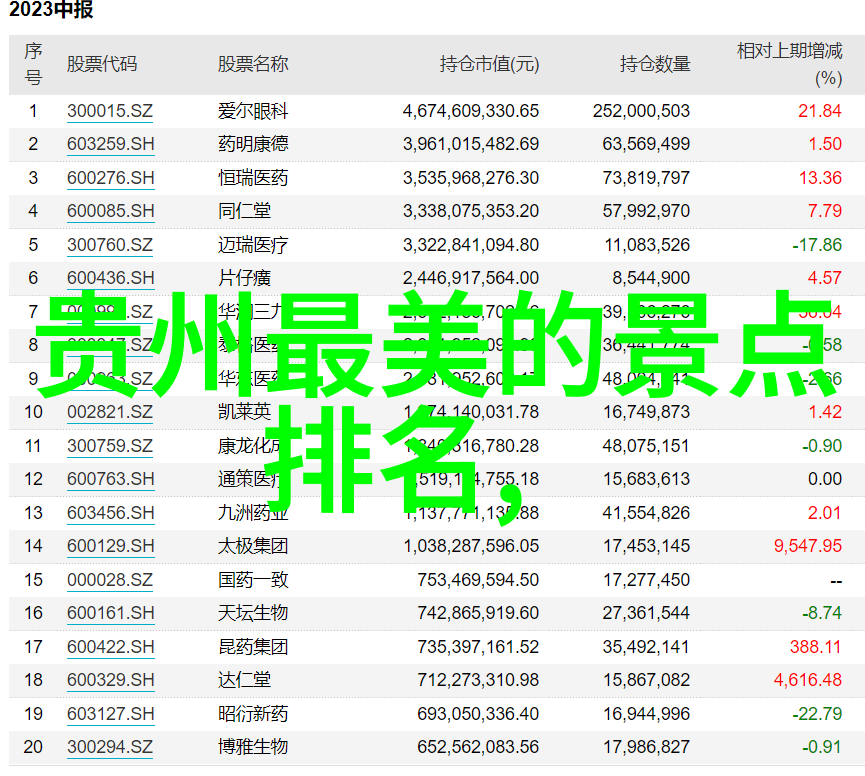Click change value 388.11
The width and height of the screenshot is (865, 776).
pyautogui.click(x=815, y=647)
